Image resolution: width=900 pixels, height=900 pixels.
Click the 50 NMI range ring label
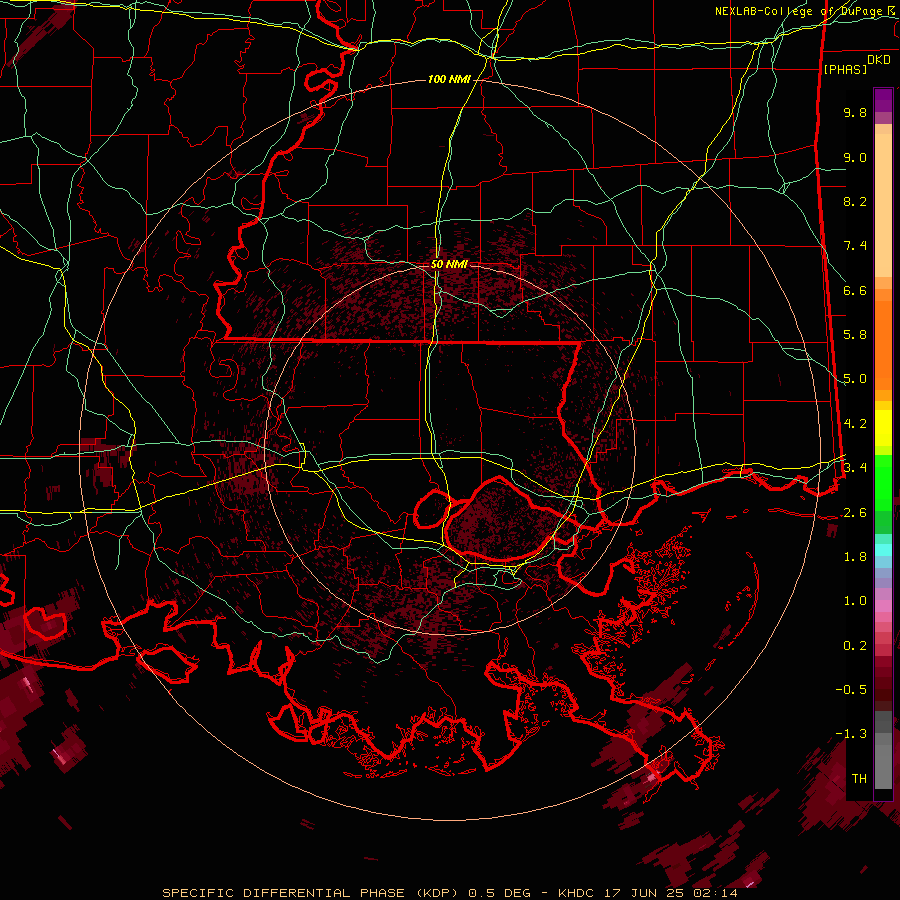[x=449, y=264]
